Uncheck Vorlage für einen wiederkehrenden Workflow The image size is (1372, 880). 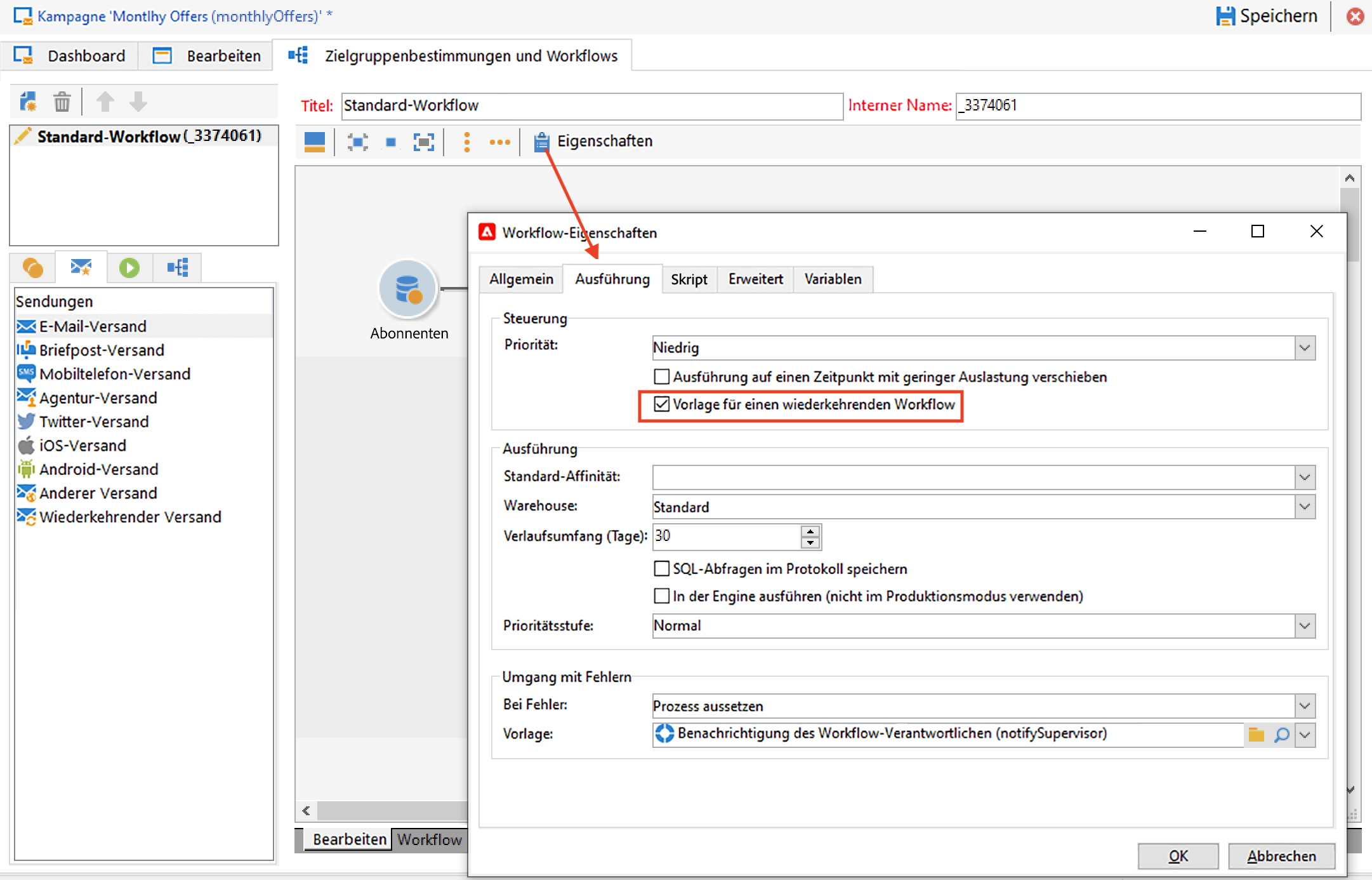662,404
